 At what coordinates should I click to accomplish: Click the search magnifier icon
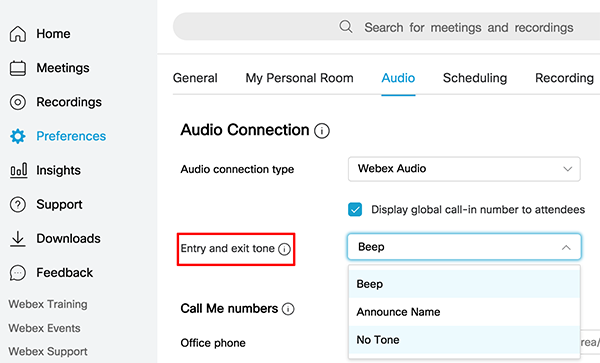tap(346, 27)
